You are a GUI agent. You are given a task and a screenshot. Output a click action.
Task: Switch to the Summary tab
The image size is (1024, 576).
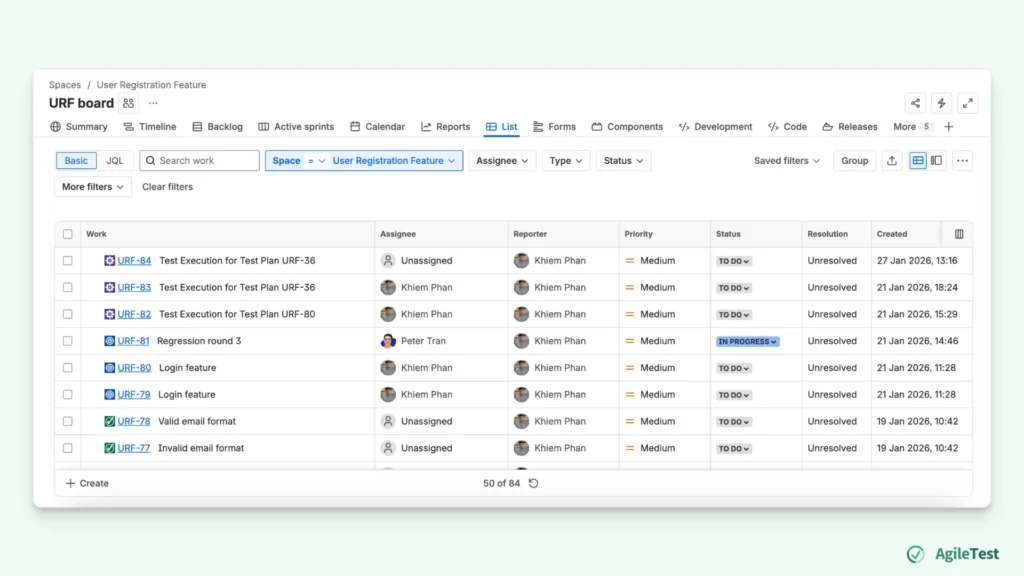click(78, 127)
